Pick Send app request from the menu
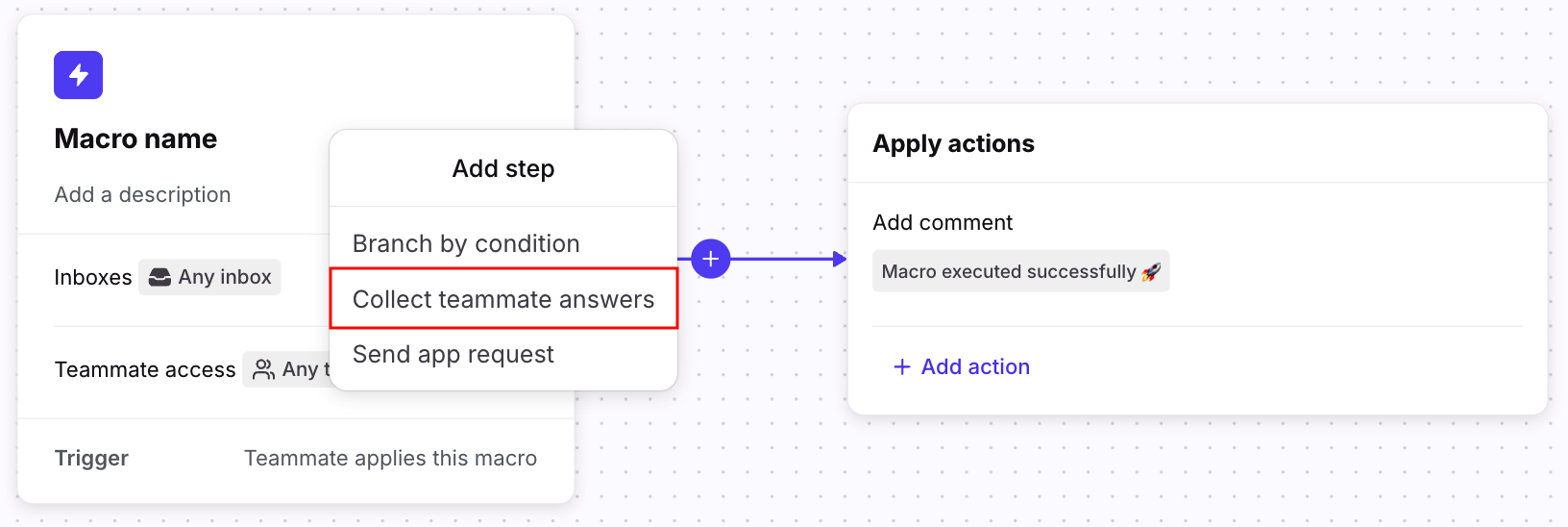 click(x=453, y=354)
